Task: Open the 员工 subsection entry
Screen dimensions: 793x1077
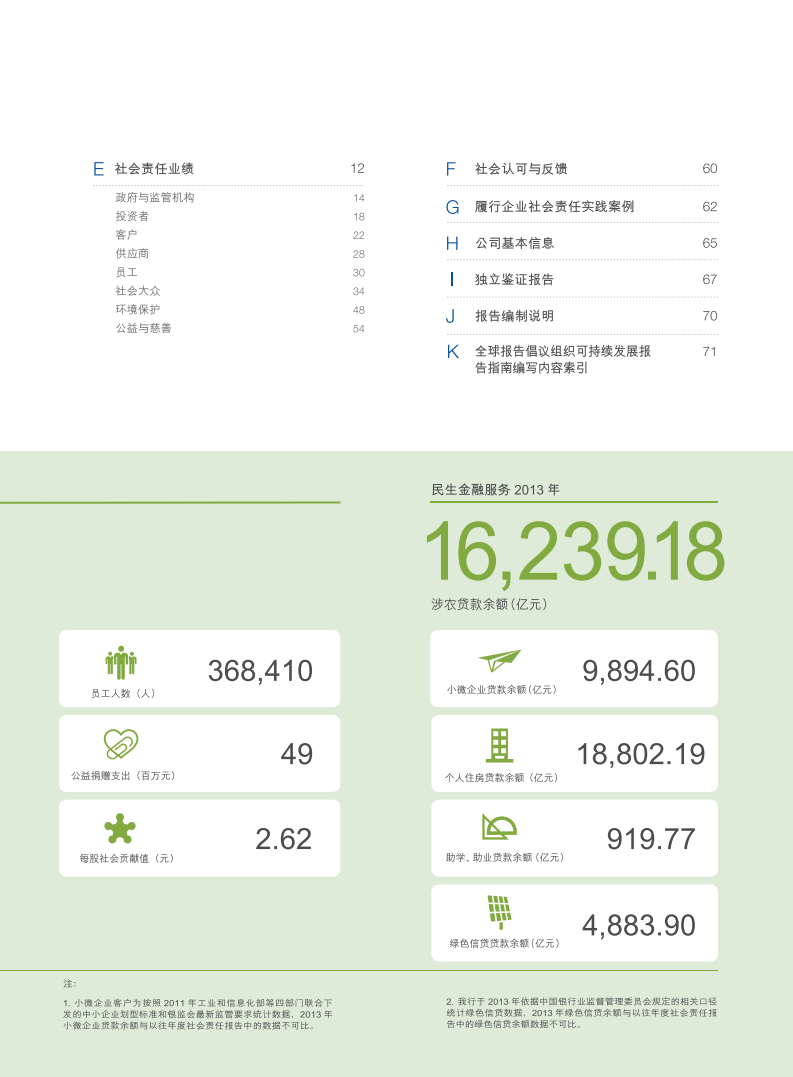Action: pyautogui.click(x=126, y=273)
